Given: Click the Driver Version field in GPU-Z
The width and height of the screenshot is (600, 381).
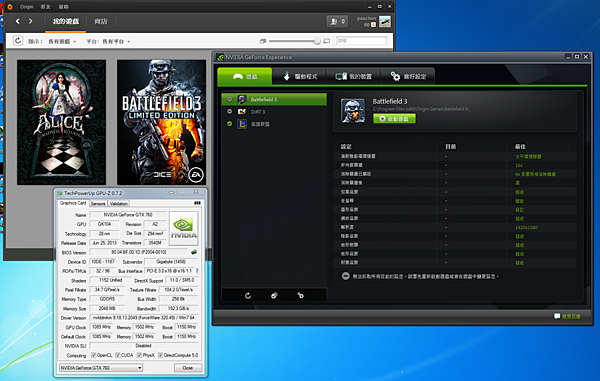Looking at the screenshot, I should 144,318.
